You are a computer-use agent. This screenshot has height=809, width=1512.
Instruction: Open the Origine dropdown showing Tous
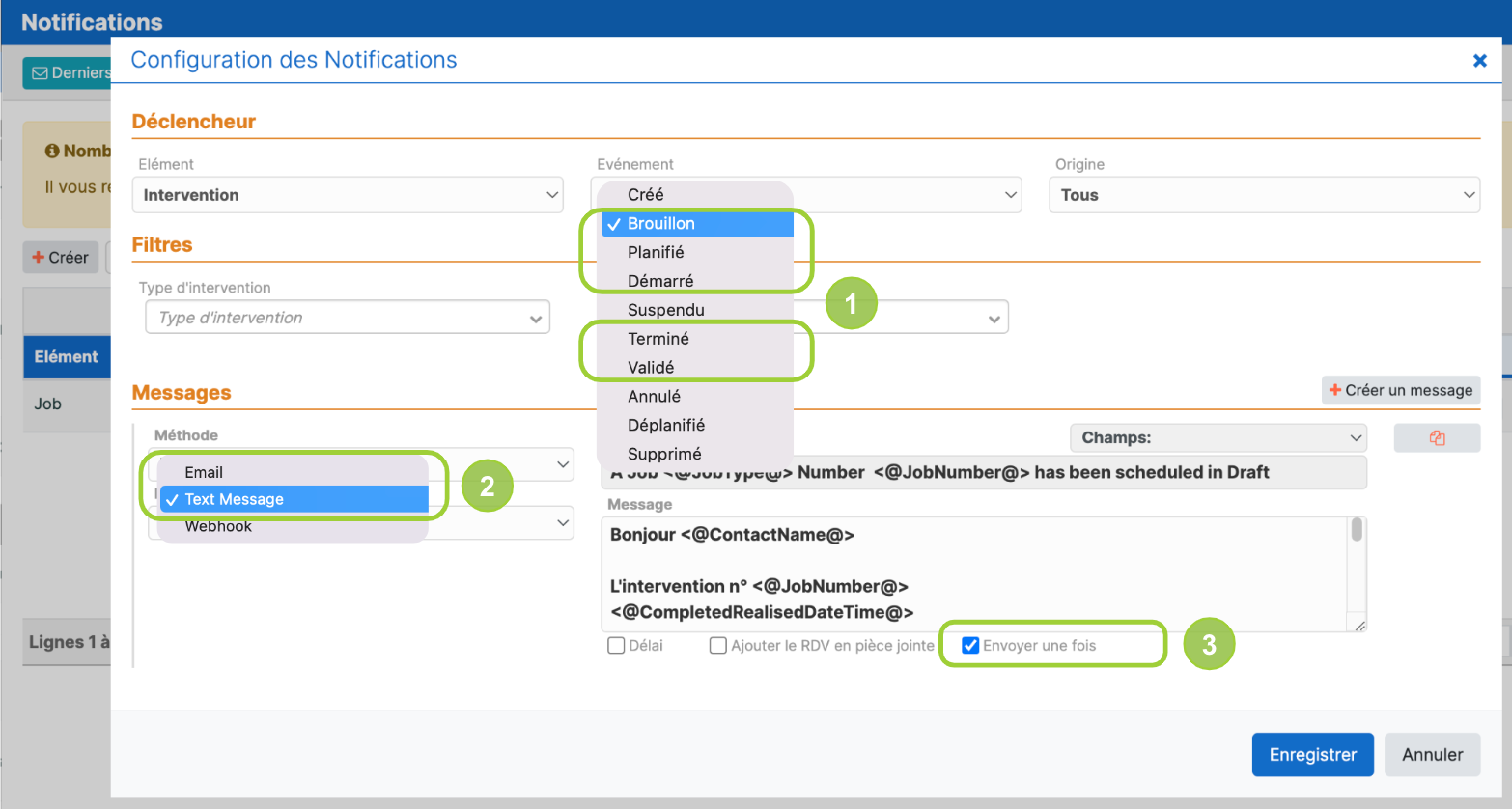coord(1264,195)
